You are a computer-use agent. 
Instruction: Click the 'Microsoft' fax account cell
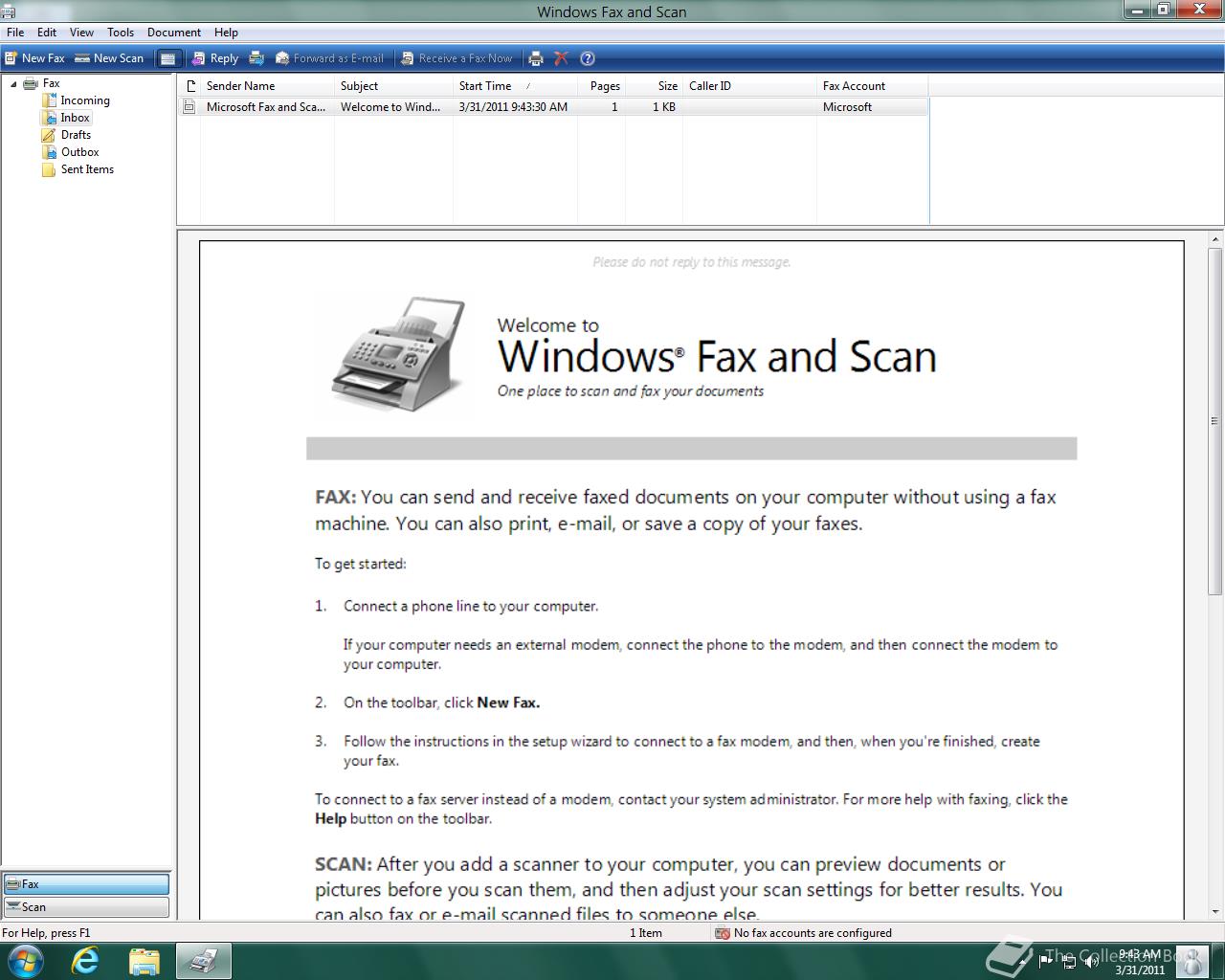[847, 107]
